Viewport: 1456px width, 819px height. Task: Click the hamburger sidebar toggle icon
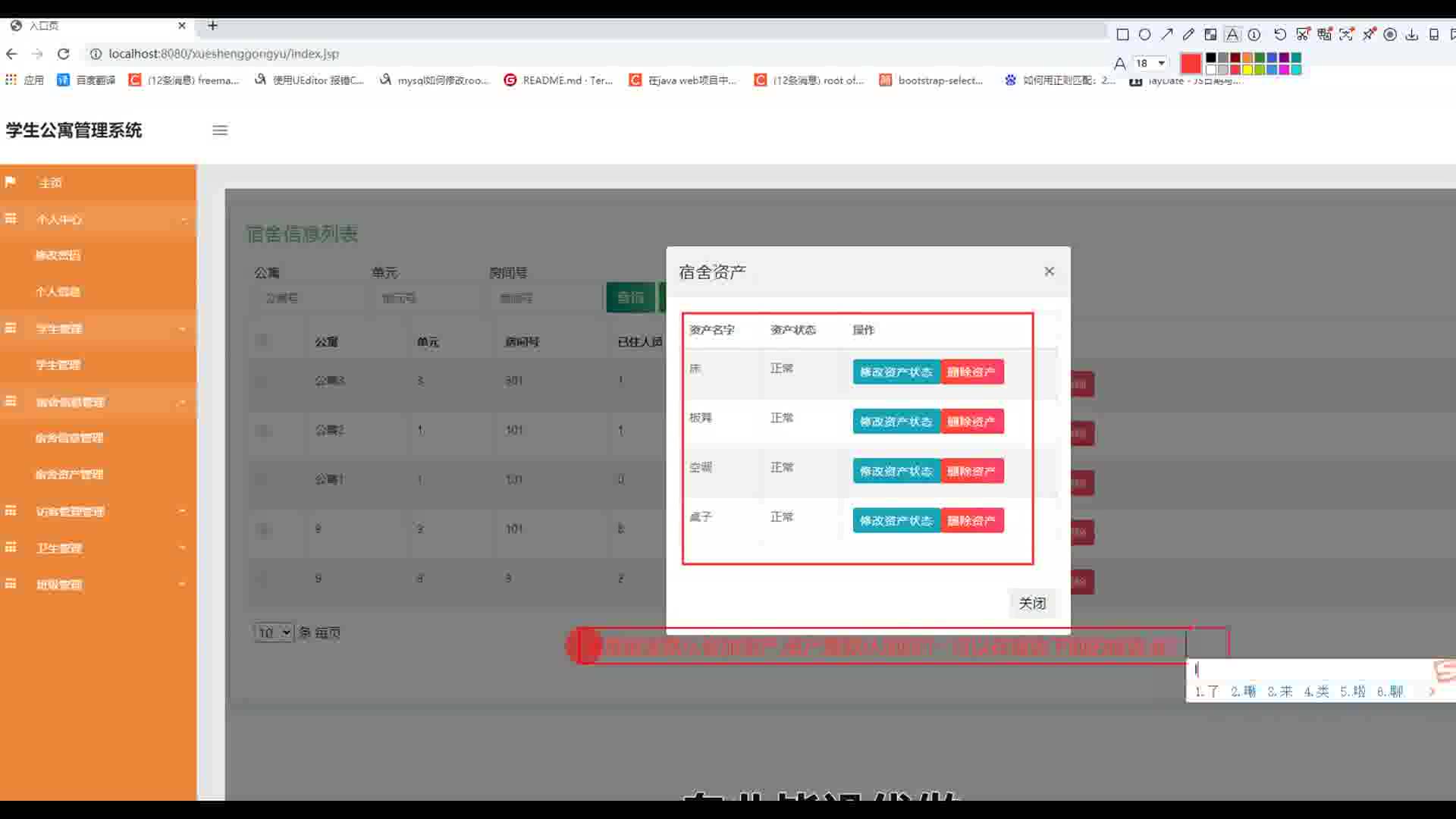(x=220, y=130)
